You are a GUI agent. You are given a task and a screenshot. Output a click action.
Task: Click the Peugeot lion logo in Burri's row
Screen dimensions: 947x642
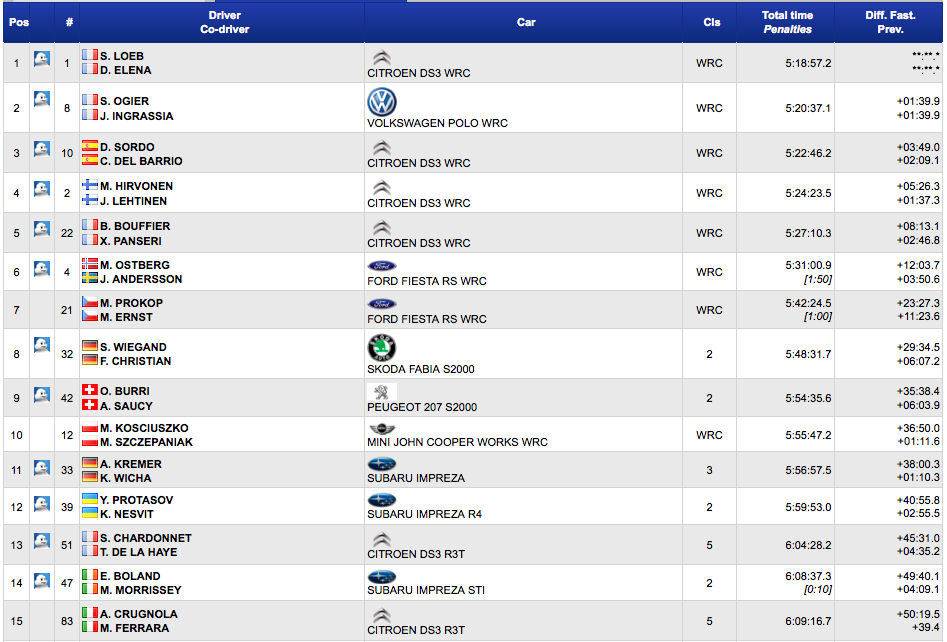click(x=382, y=393)
